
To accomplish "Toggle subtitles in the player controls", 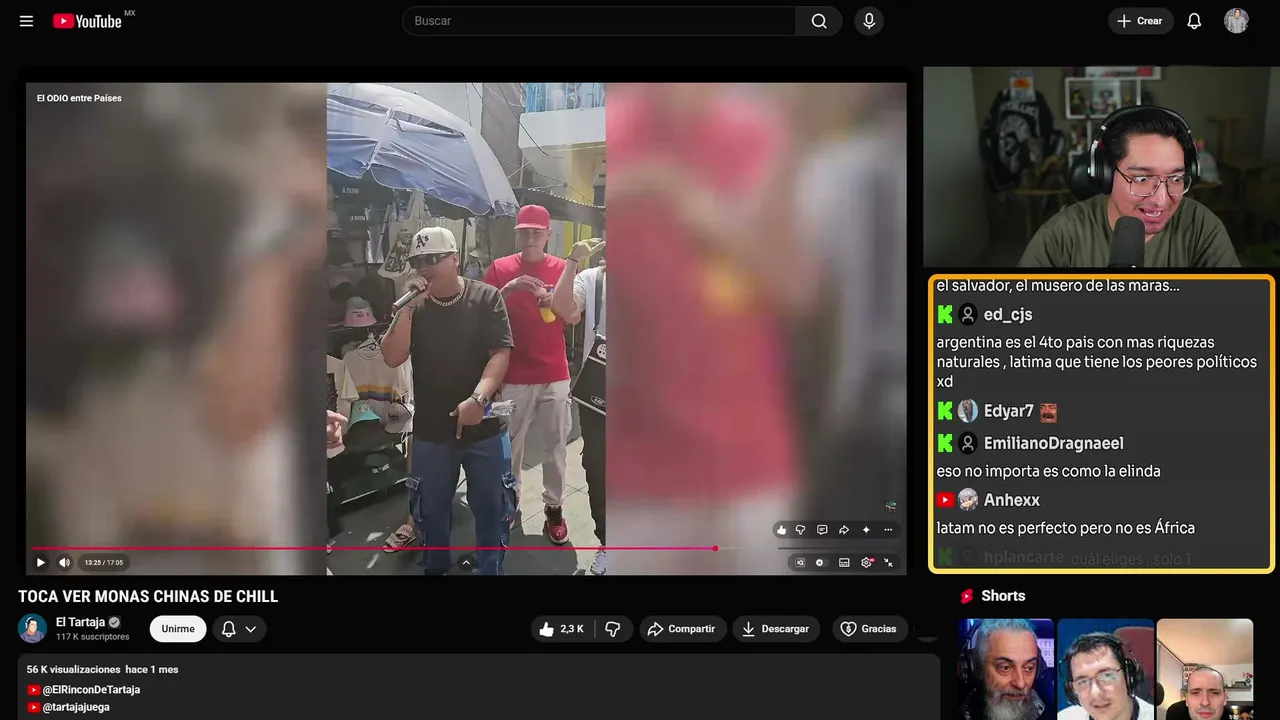I will point(844,563).
